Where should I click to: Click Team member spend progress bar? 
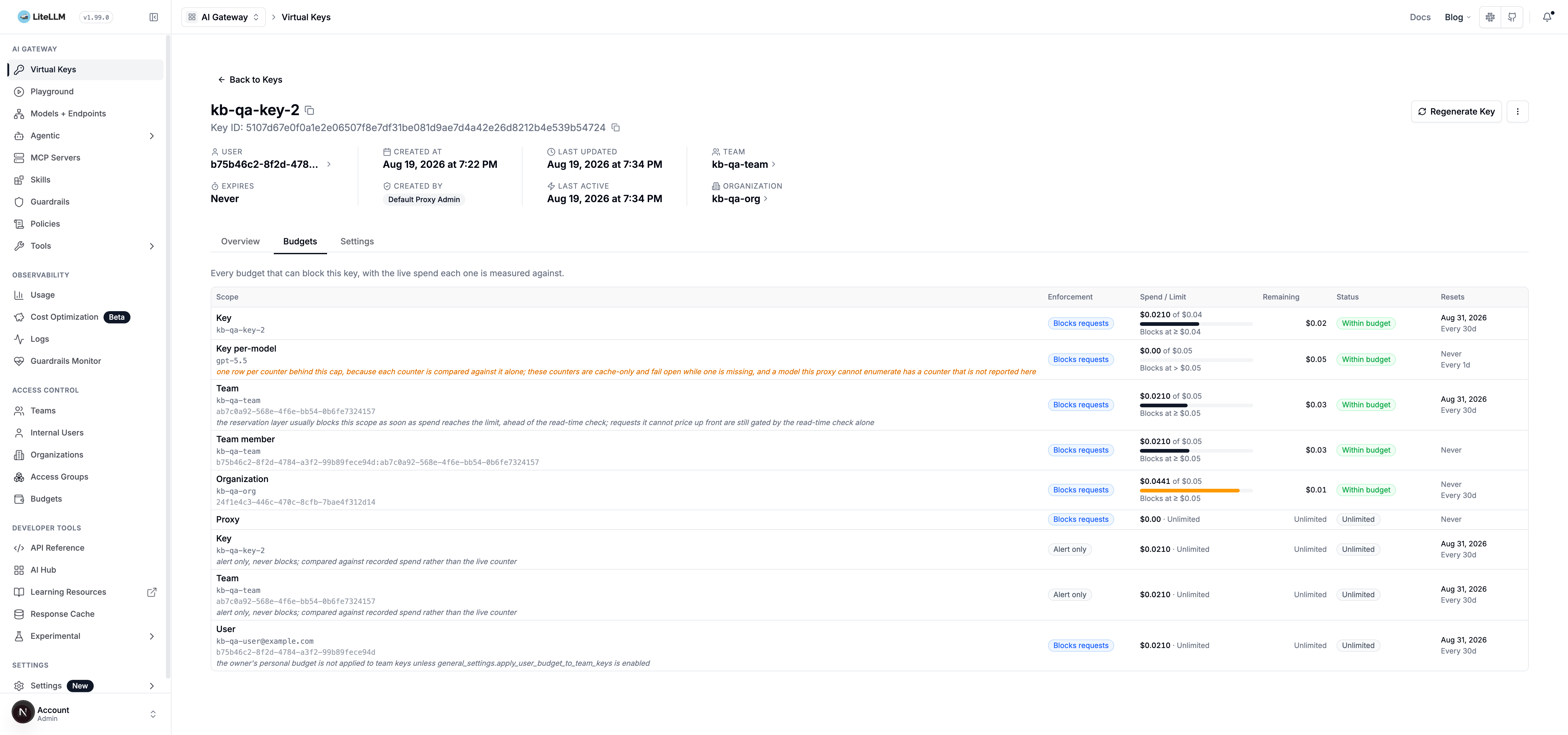pyautogui.click(x=1196, y=451)
